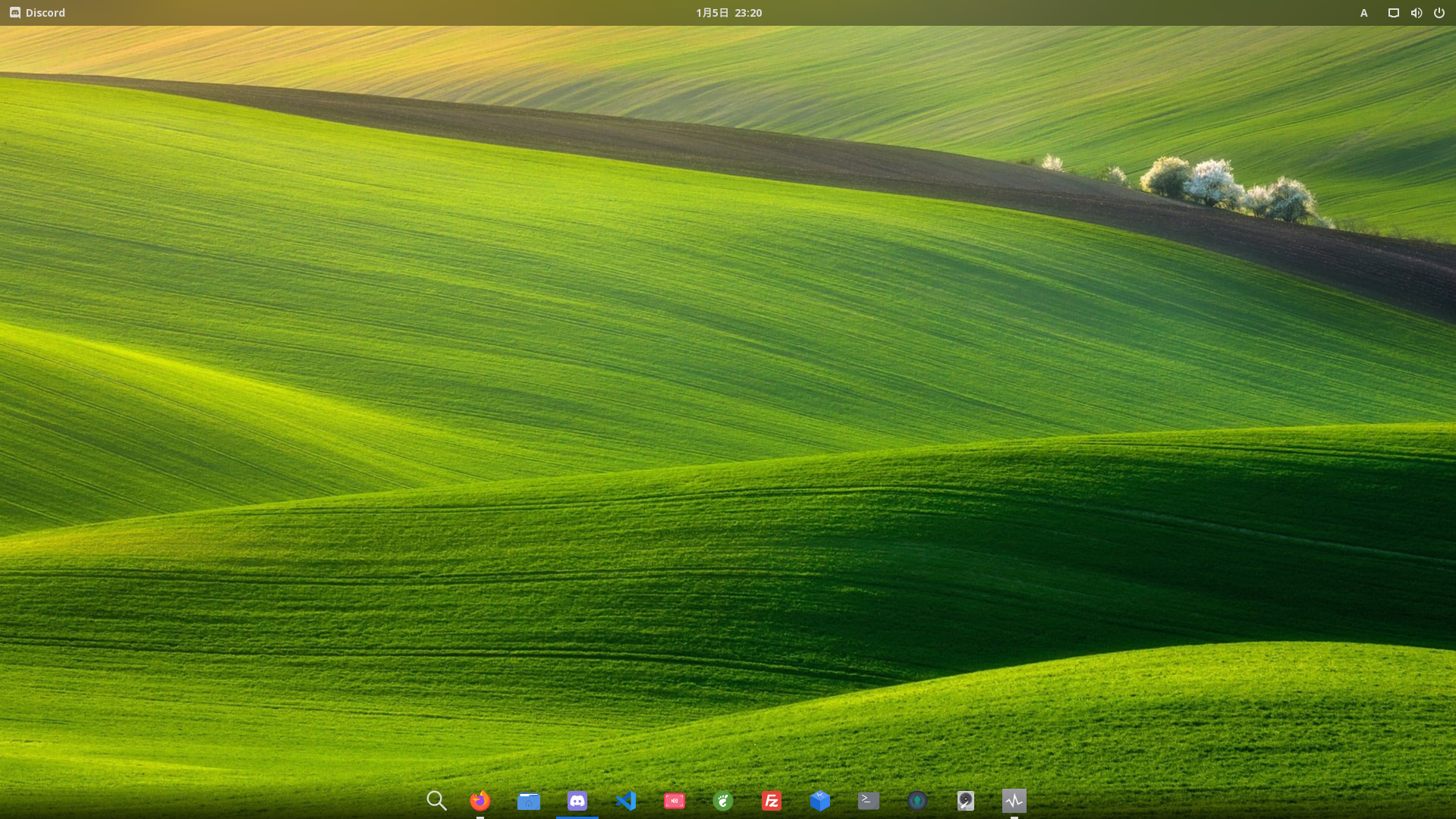This screenshot has width=1456, height=819.
Task: Open GitKraken from the dock
Action: coord(917,800)
